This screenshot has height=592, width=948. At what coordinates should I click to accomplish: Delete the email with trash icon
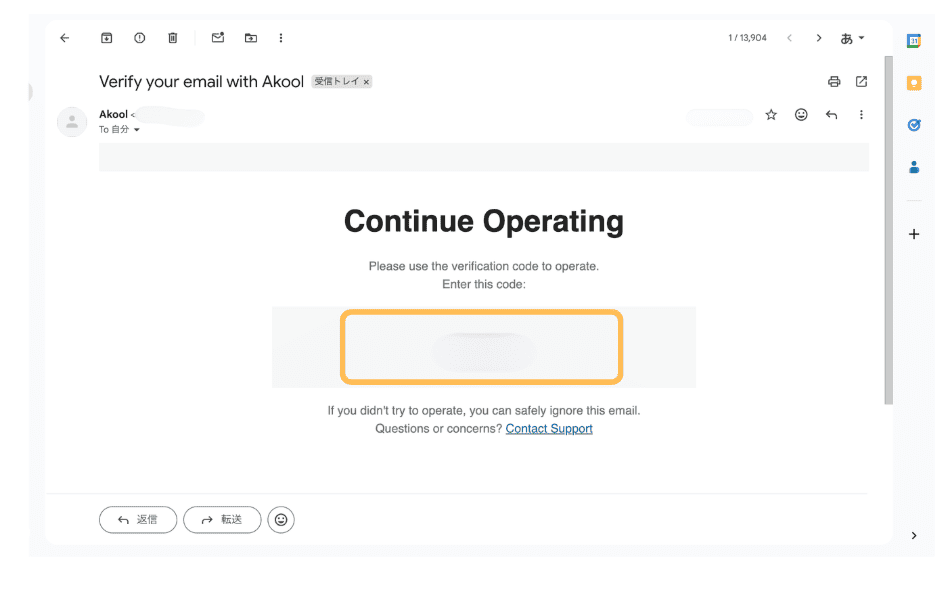[173, 38]
